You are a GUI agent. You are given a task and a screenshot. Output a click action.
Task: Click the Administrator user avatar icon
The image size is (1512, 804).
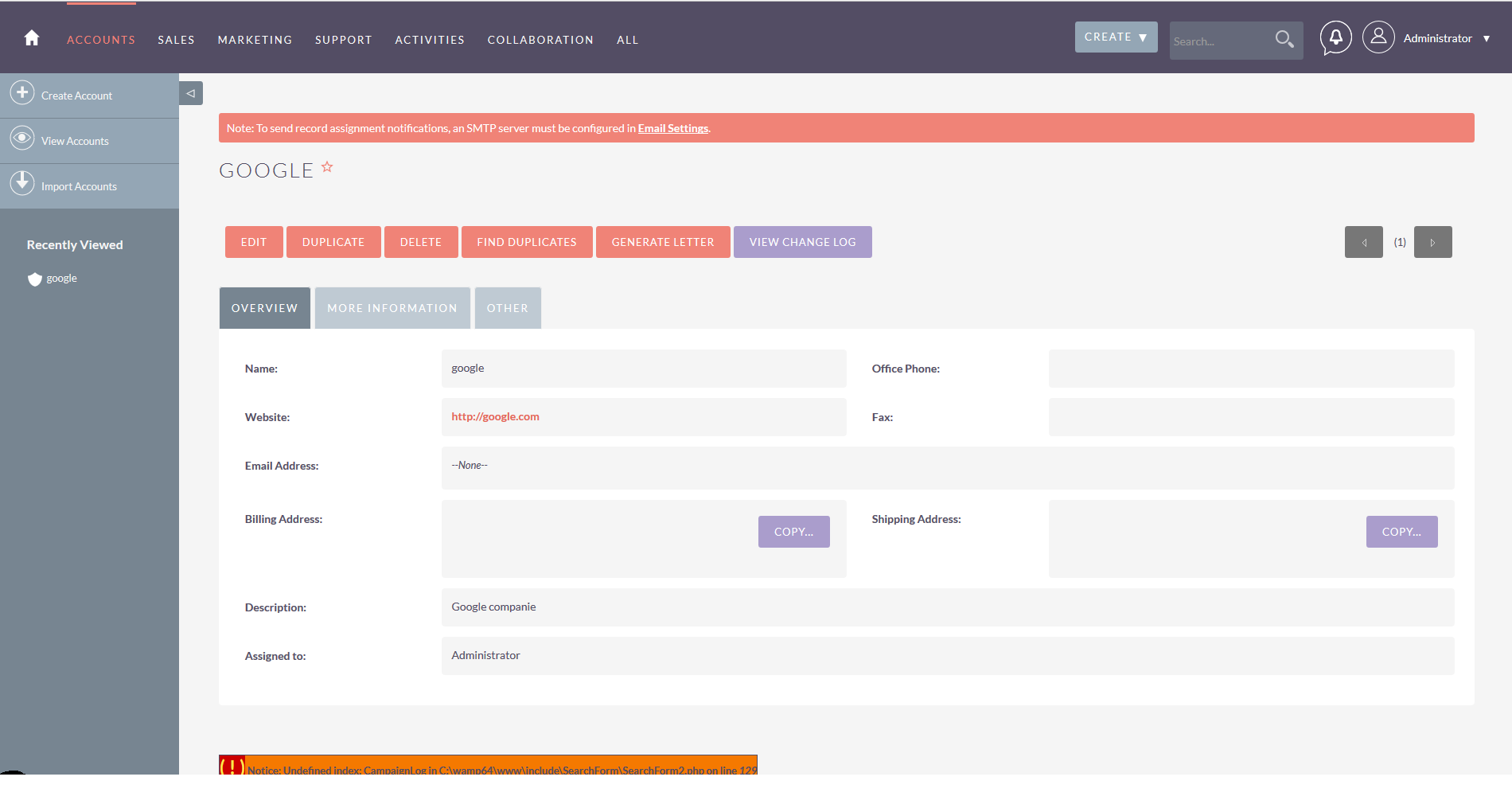(x=1378, y=37)
